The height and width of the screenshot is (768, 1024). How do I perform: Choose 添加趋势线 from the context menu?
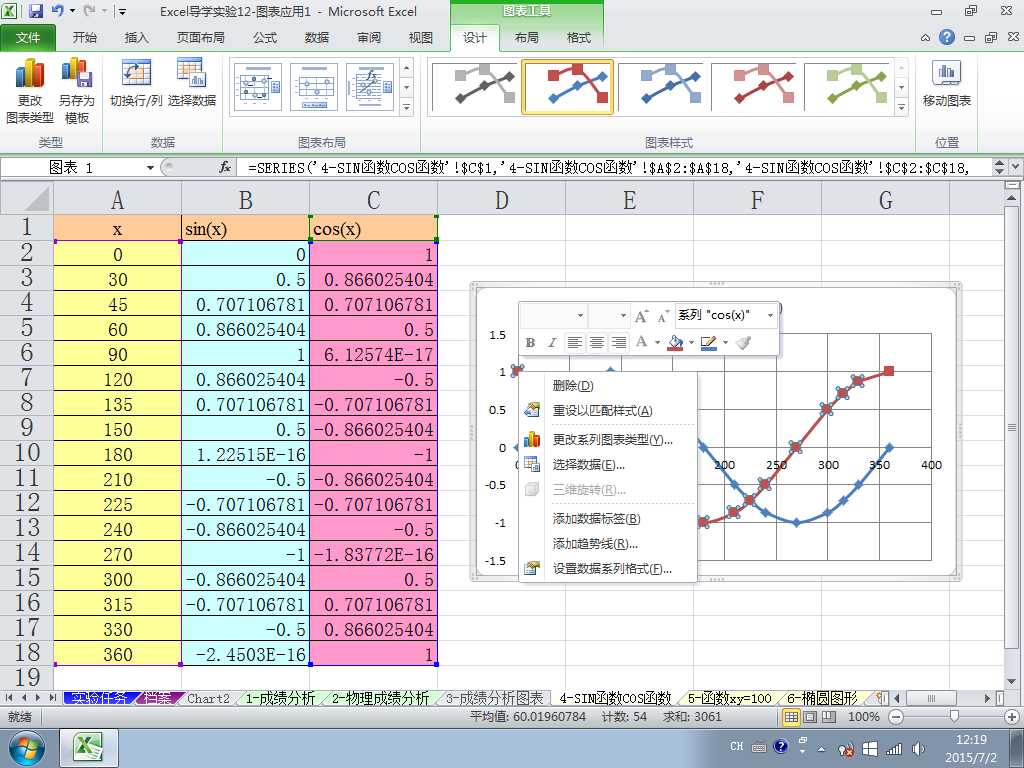(595, 544)
